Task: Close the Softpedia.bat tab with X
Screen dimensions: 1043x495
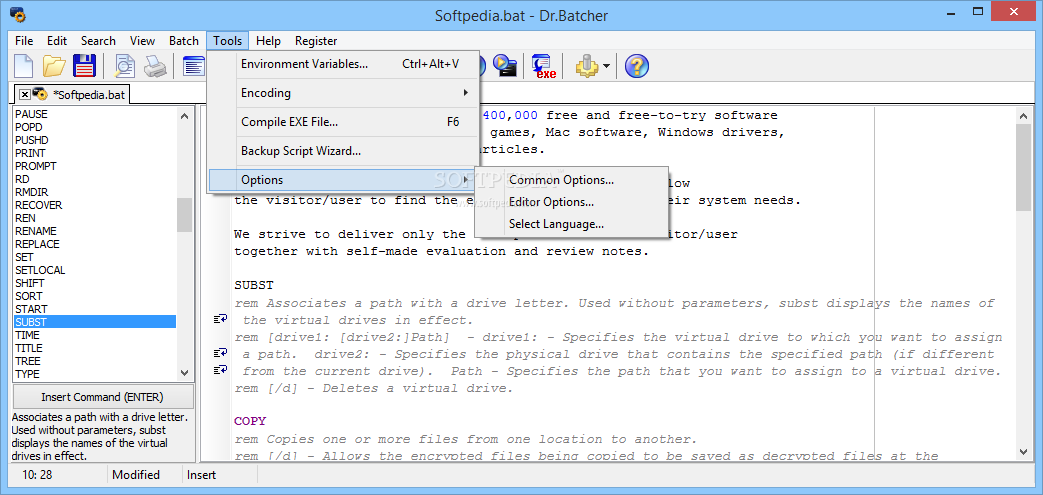Action: (x=24, y=94)
